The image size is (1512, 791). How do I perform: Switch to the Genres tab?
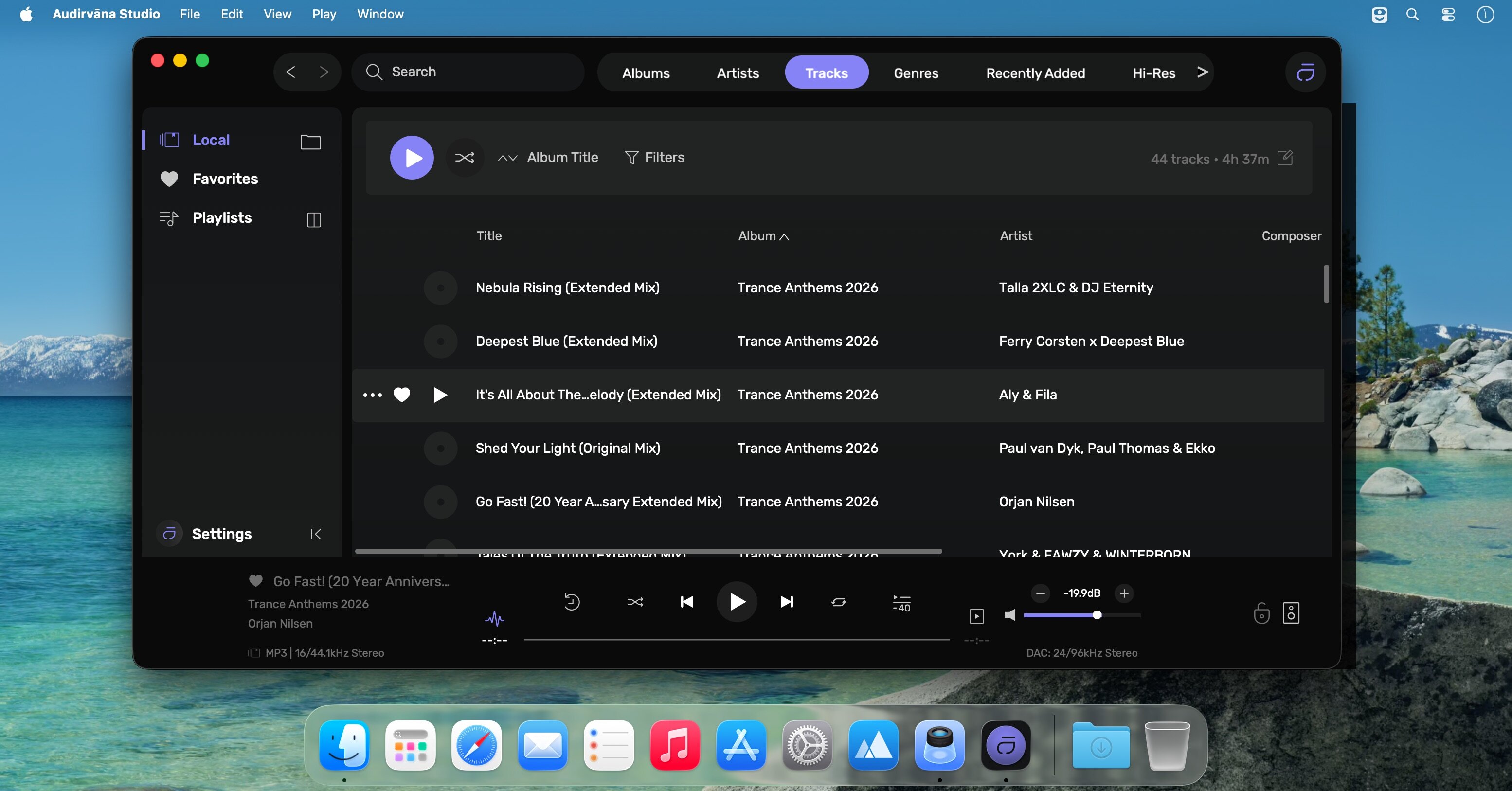916,73
